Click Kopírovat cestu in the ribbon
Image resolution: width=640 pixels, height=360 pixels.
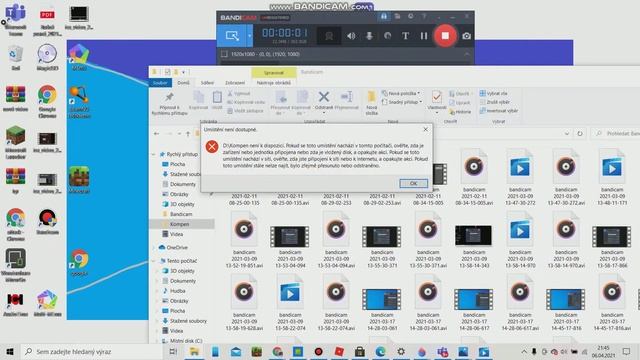pos(246,102)
